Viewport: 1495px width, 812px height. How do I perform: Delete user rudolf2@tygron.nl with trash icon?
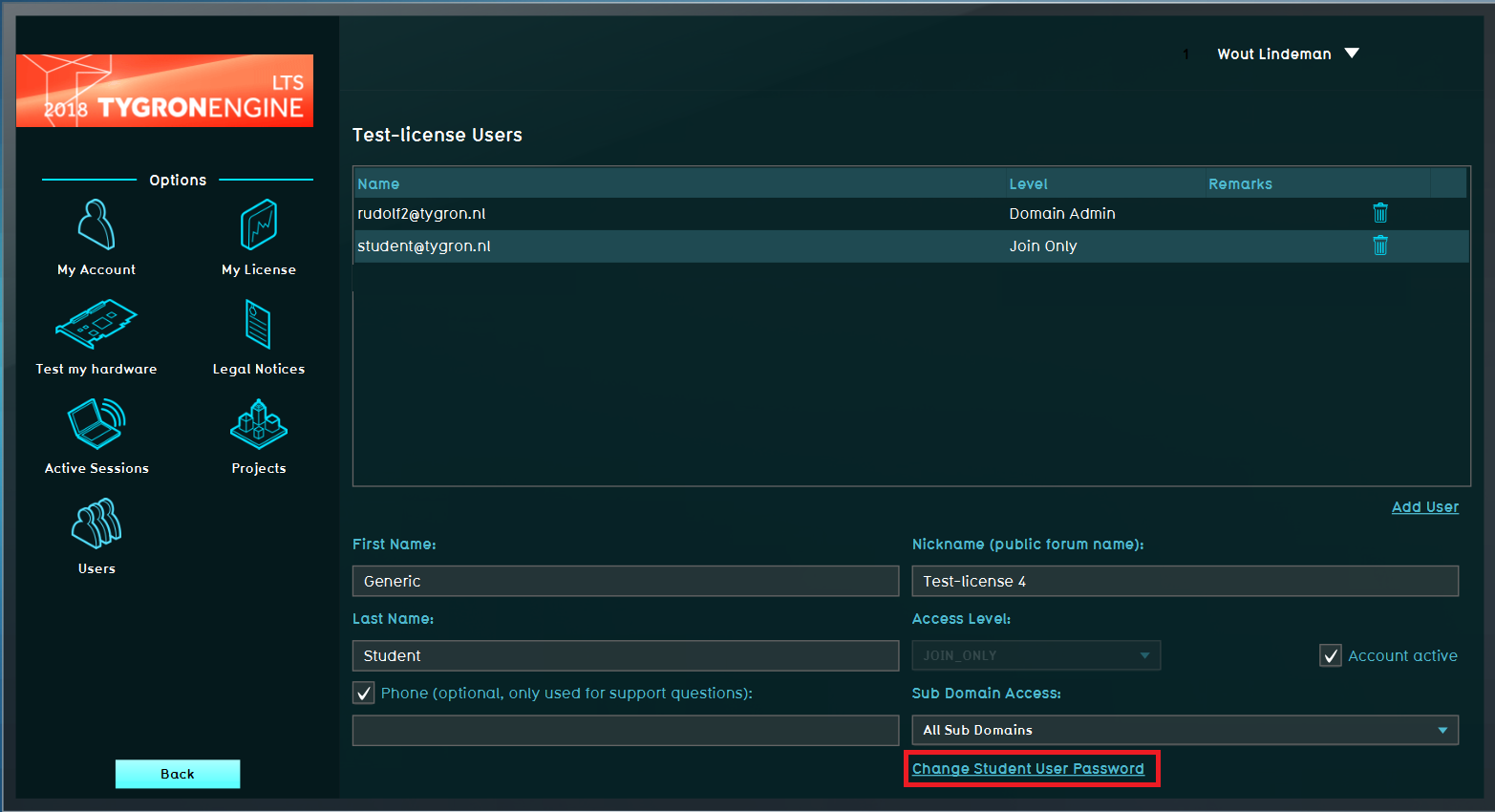click(x=1380, y=213)
